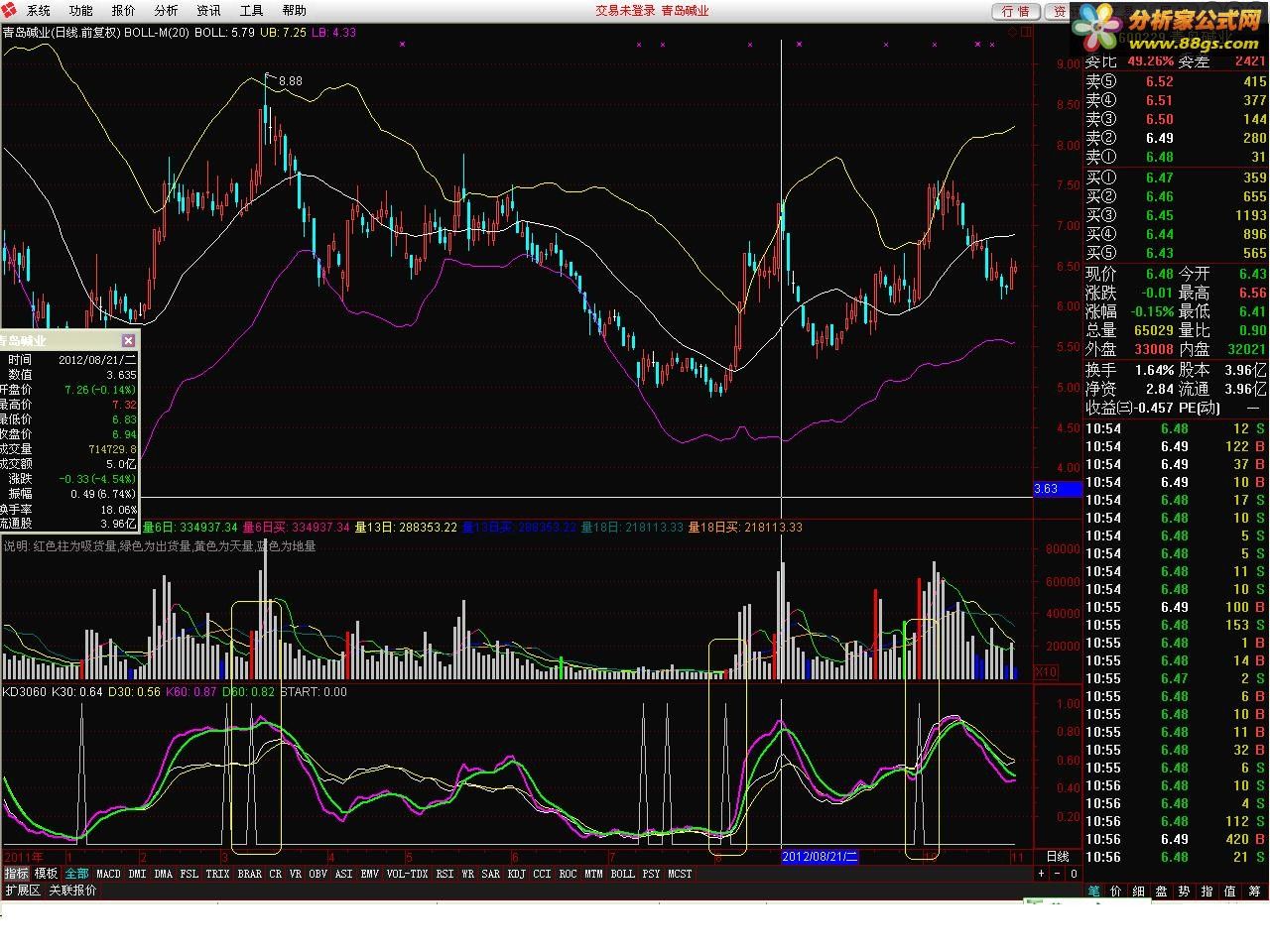Select the PSY indicator
This screenshot has height=952, width=1270.
[652, 874]
